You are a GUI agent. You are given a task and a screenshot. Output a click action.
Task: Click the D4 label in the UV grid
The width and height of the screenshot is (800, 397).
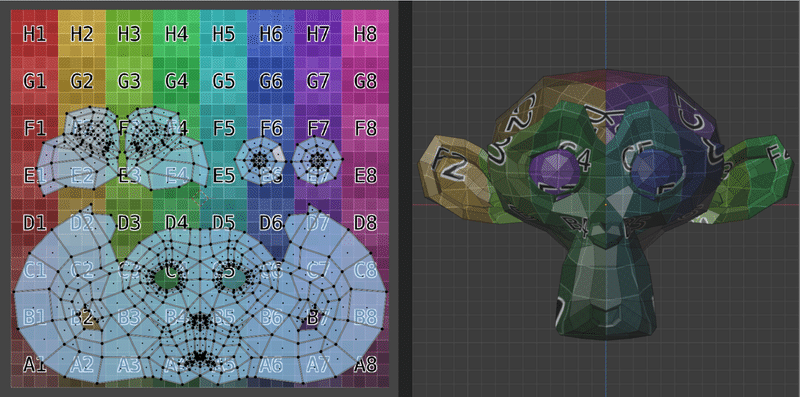[x=177, y=223]
